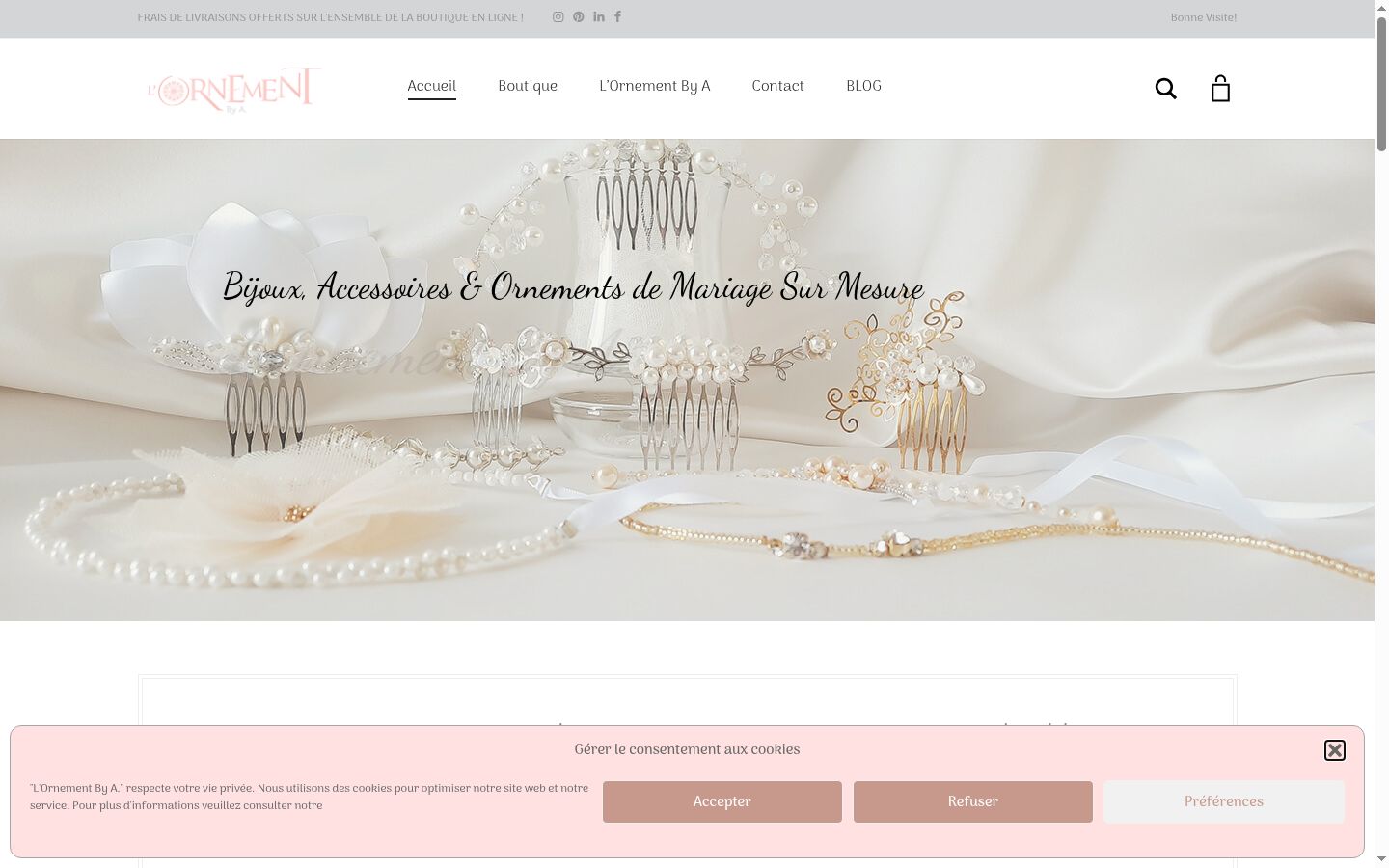
Task: Open the L'Ornement By A menu item
Action: pos(655,86)
